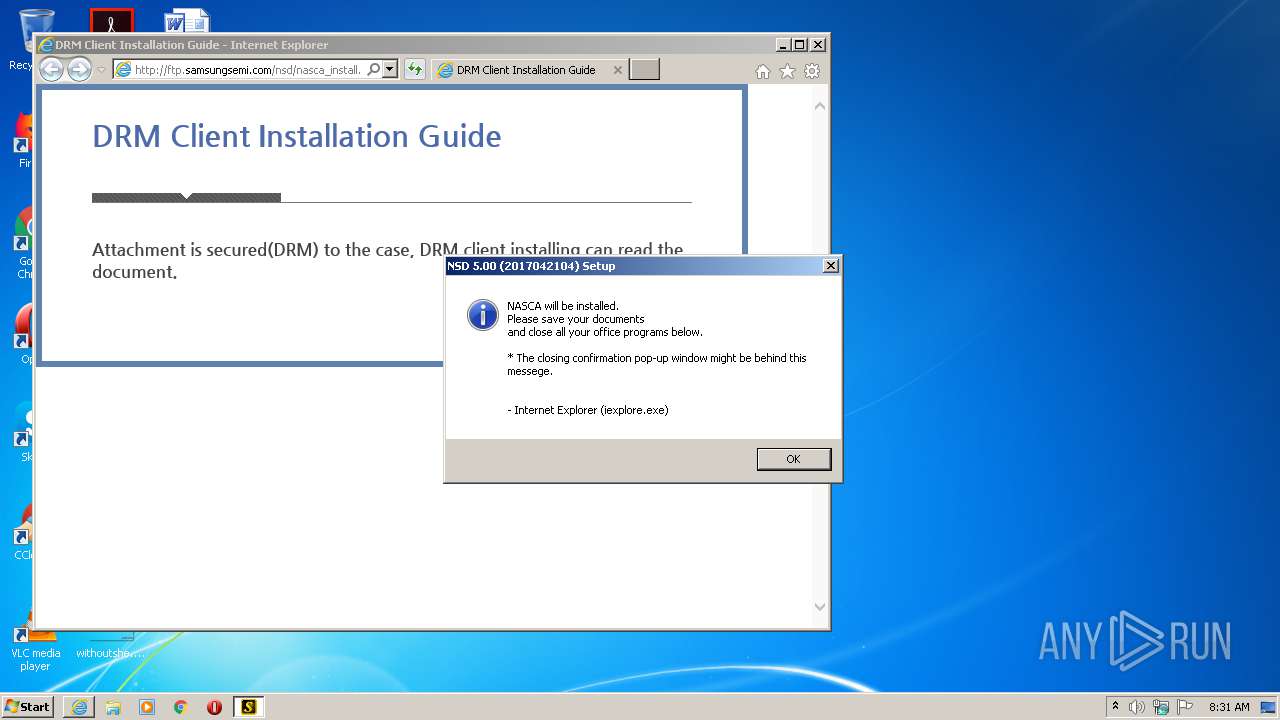1280x720 pixels.
Task: Select the Word document desktop icon
Action: tap(186, 20)
